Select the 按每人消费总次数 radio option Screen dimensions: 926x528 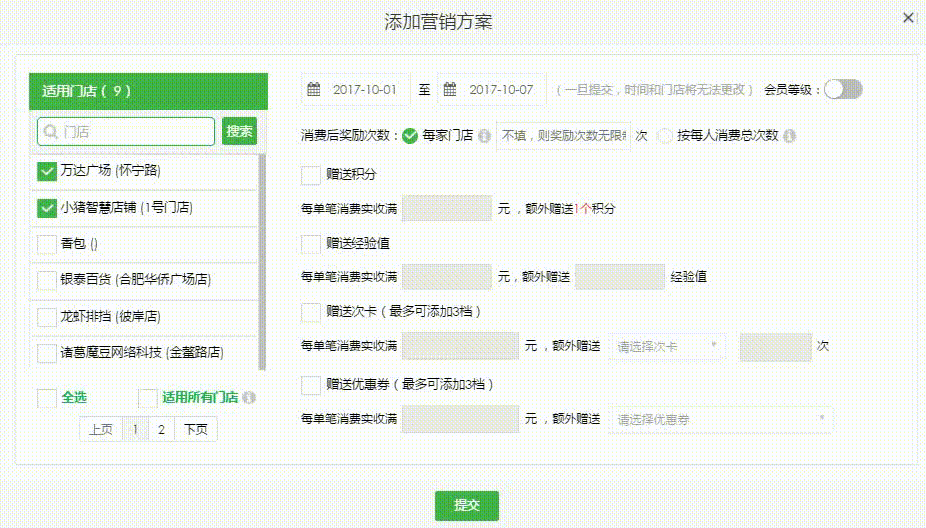(x=665, y=136)
